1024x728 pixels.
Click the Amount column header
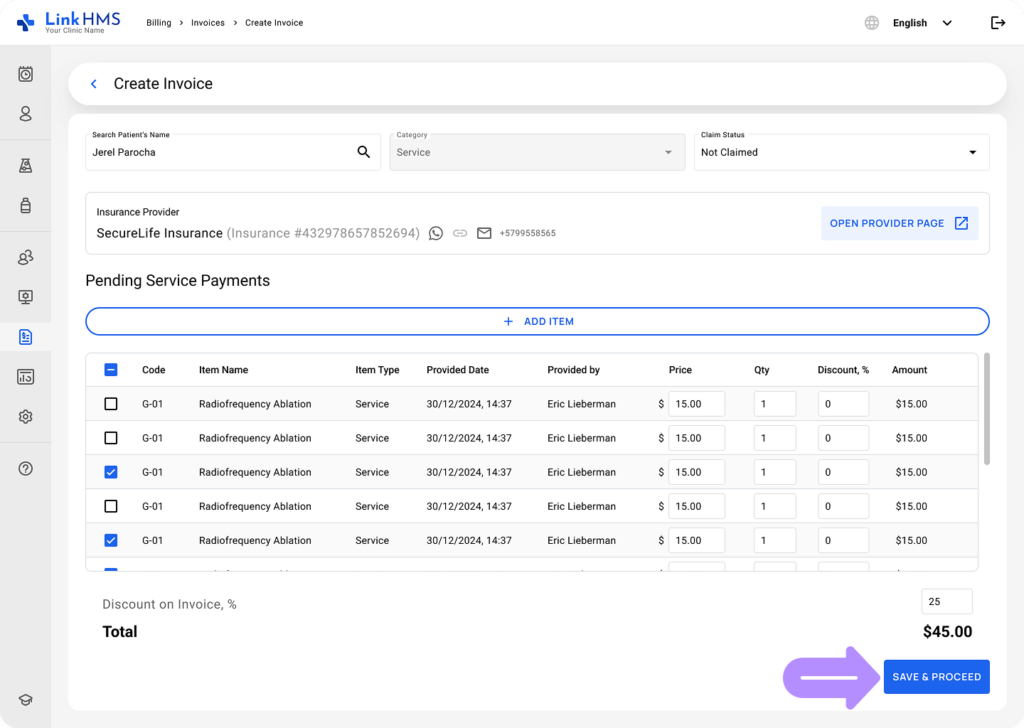click(909, 370)
